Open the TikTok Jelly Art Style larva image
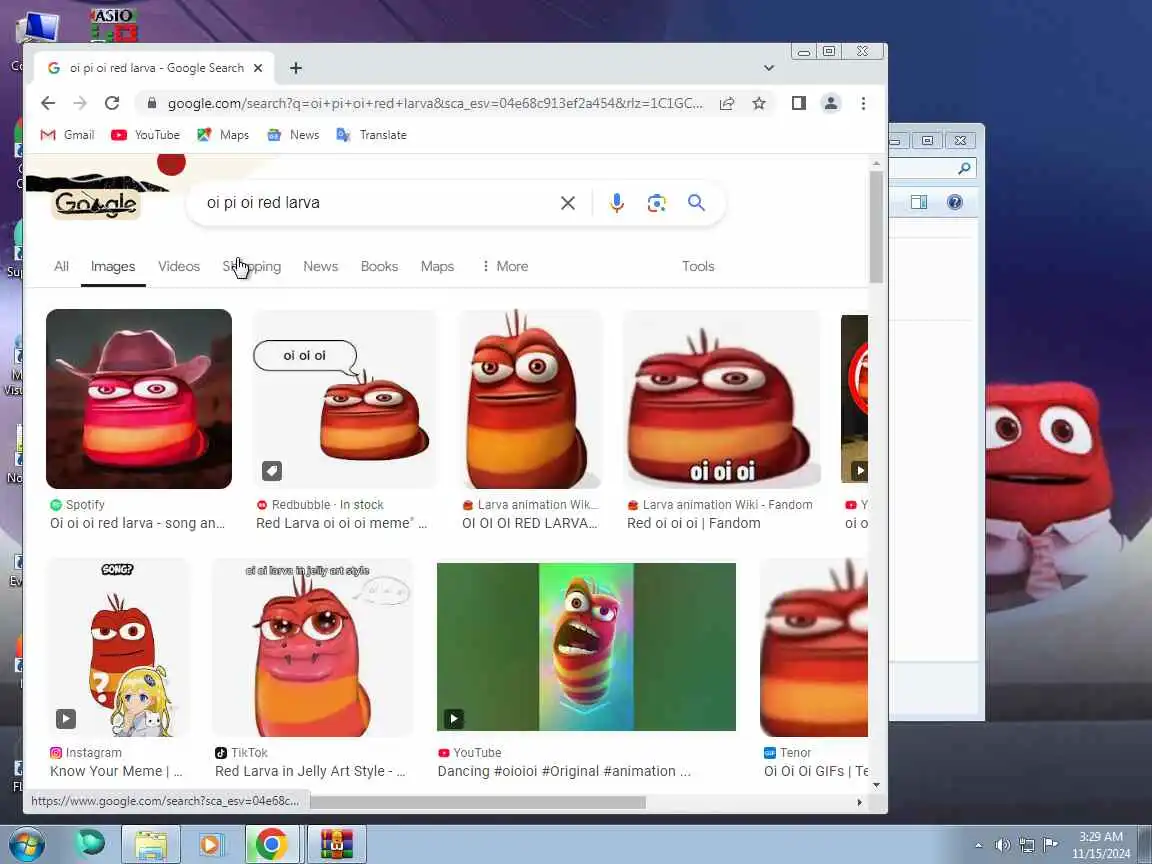 tap(313, 647)
